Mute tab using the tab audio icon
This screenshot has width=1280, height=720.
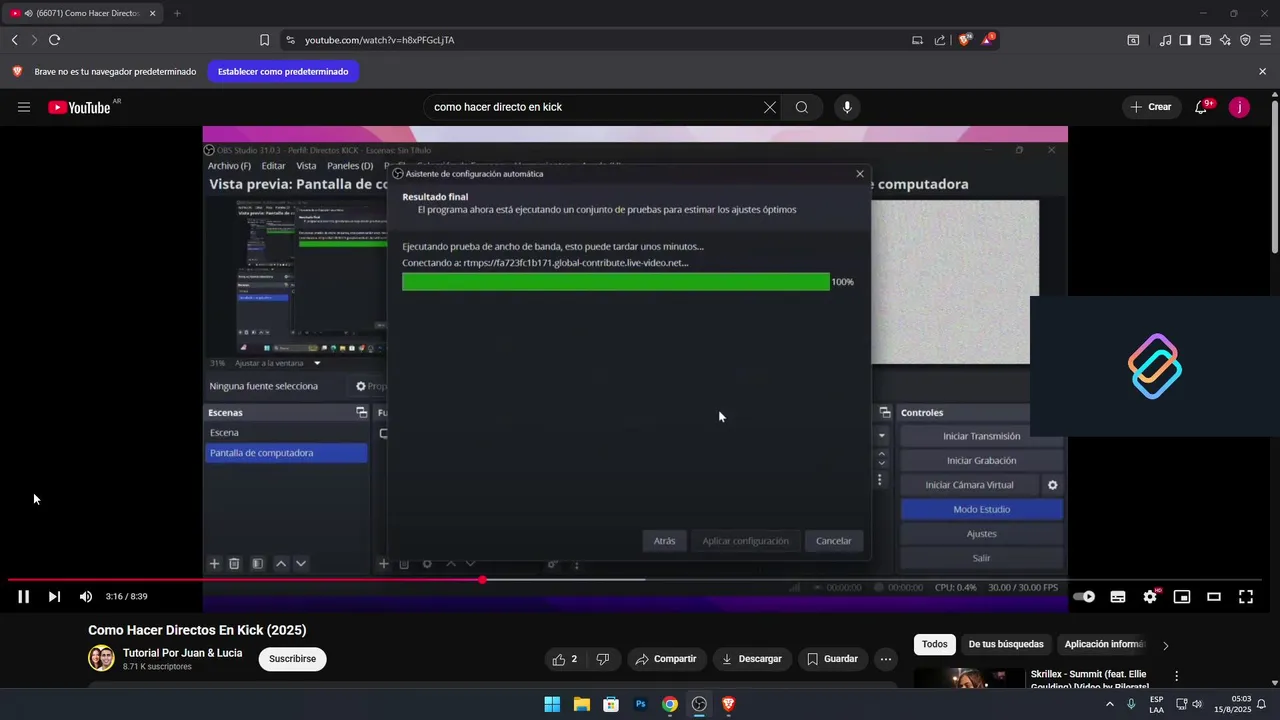click(x=27, y=13)
